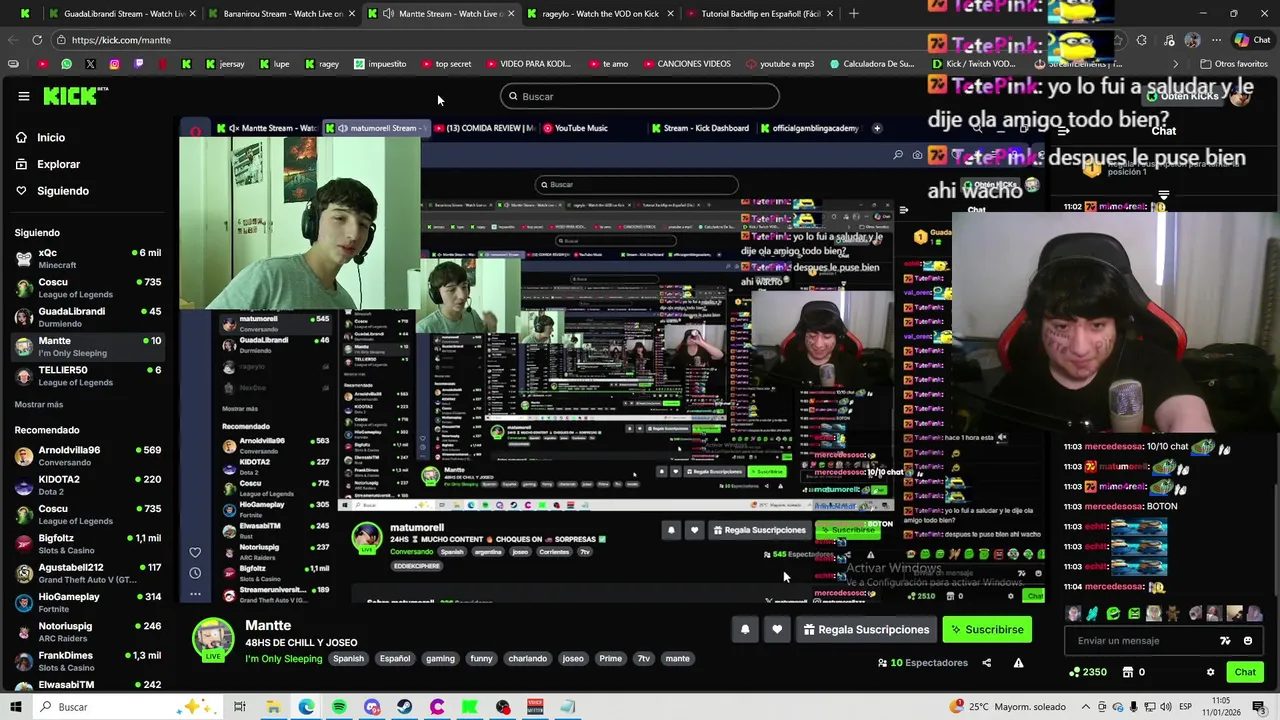Click the Spanish tag

pos(348,659)
